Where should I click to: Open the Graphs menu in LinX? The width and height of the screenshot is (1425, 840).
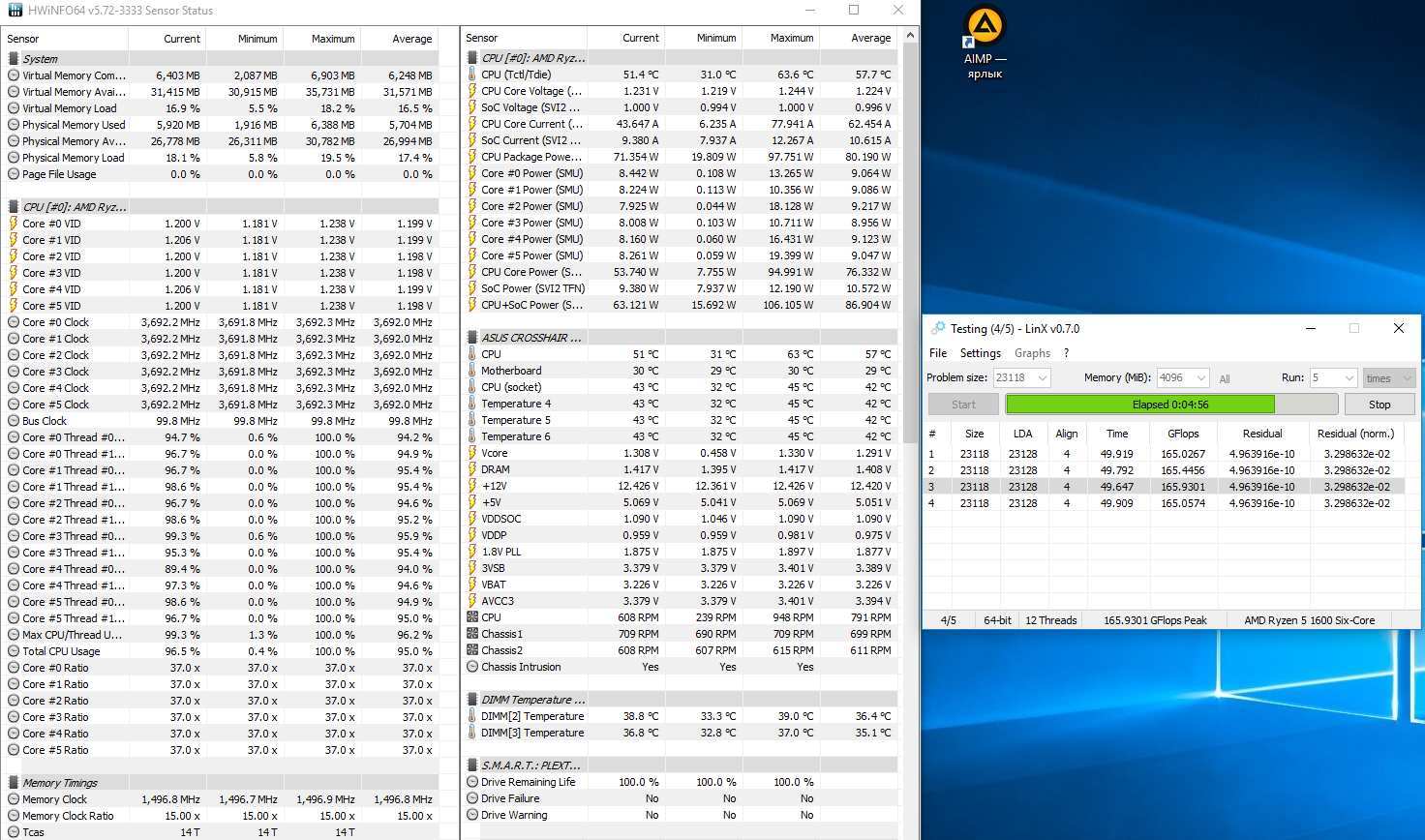[1032, 353]
